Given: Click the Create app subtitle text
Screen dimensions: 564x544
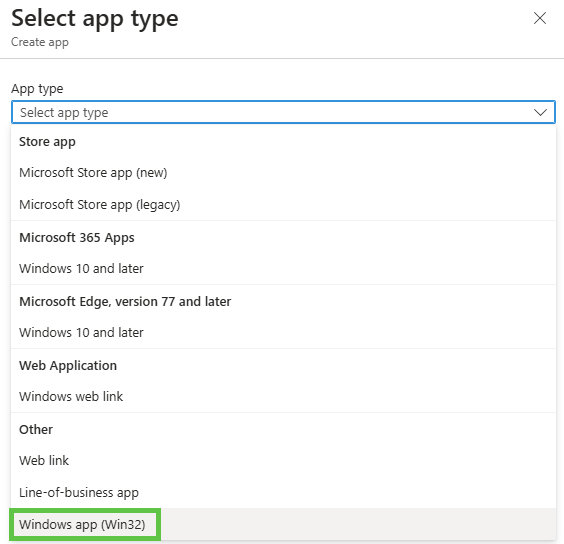Looking at the screenshot, I should [x=40, y=42].
